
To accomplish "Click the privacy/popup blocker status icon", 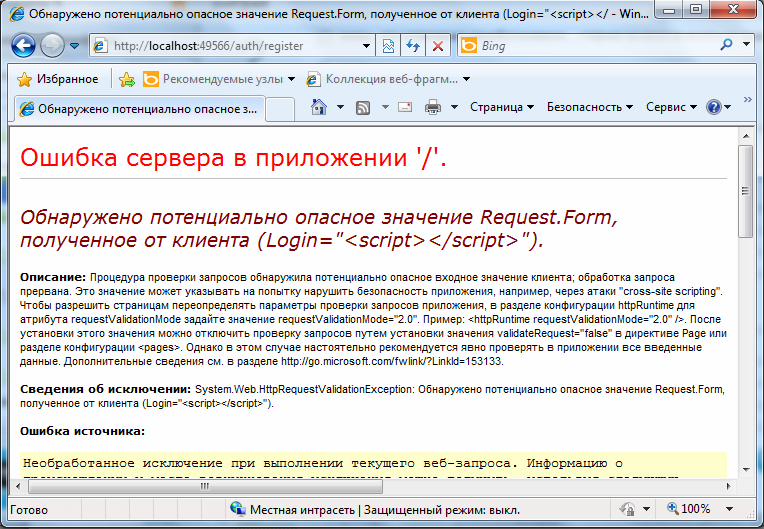I will 628,510.
